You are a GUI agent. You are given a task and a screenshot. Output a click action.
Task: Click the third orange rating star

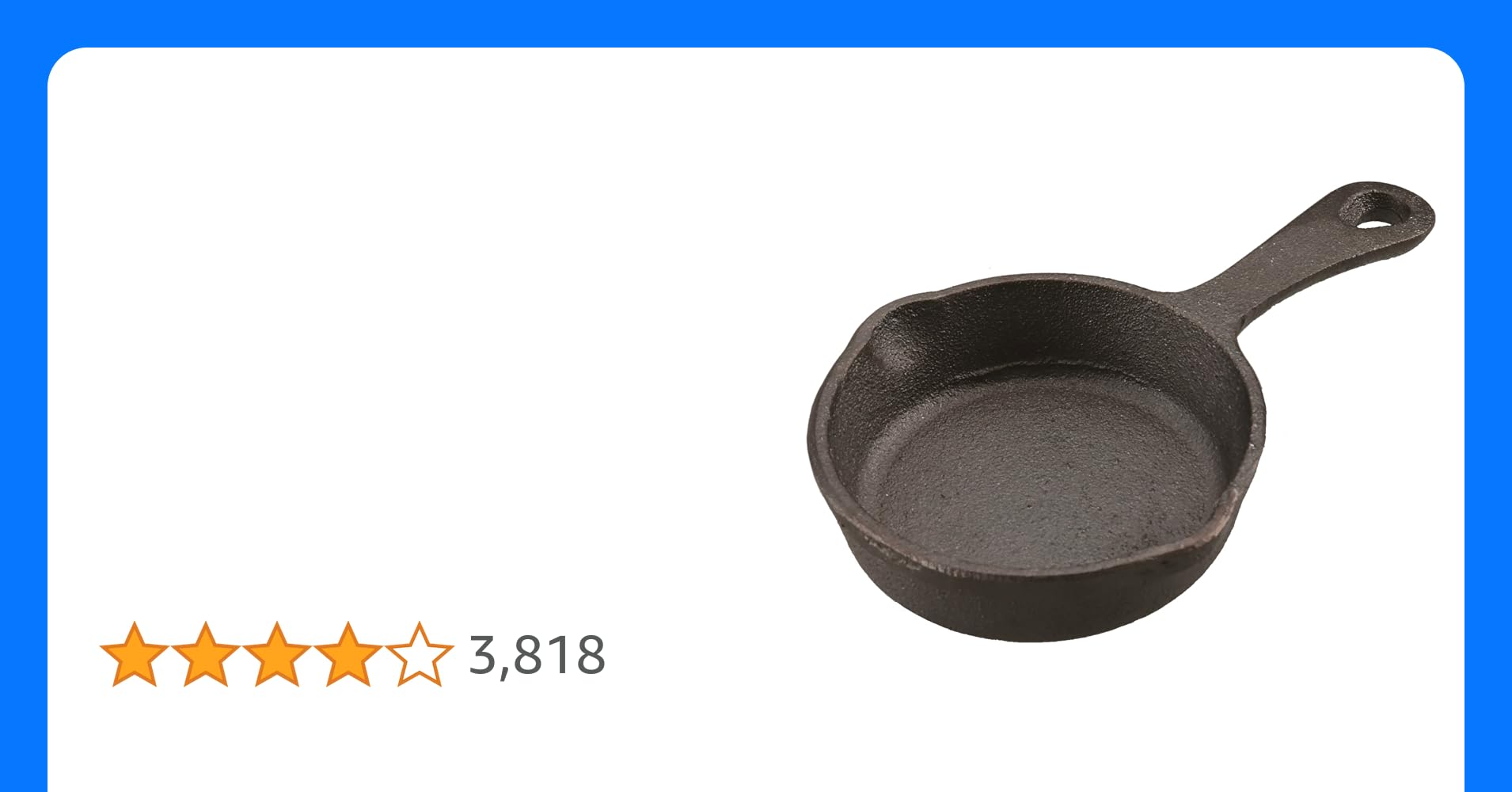pyautogui.click(x=276, y=654)
